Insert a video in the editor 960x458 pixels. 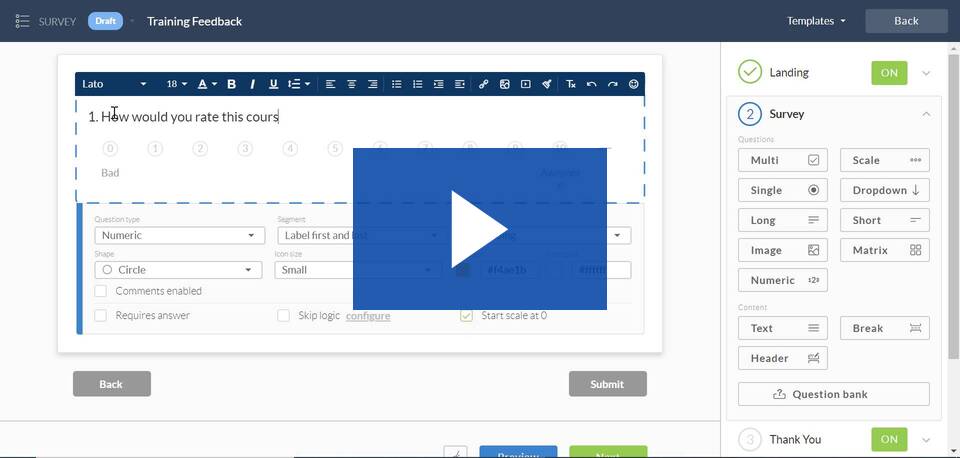click(525, 84)
